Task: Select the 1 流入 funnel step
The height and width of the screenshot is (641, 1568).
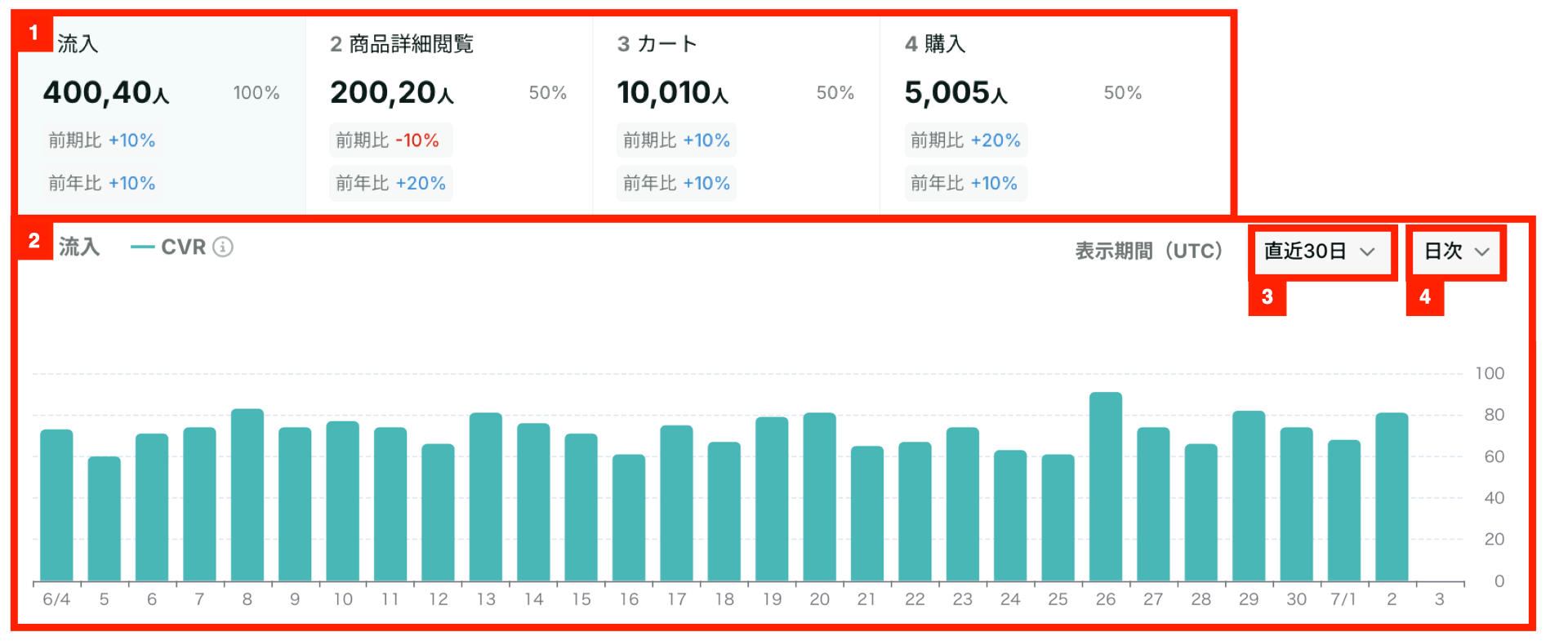Action: tap(162, 114)
